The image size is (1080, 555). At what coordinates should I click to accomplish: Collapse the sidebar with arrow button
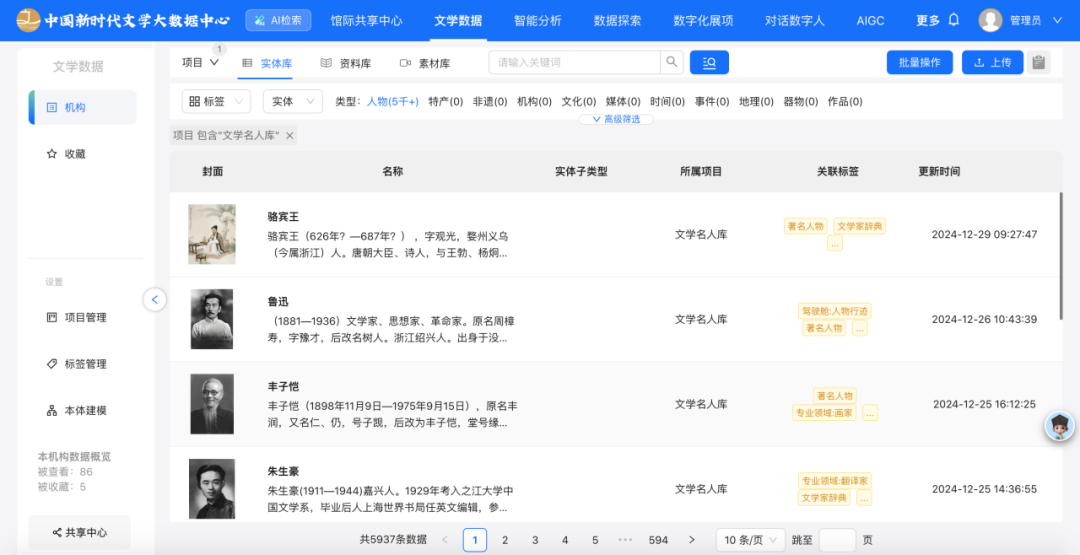point(154,300)
